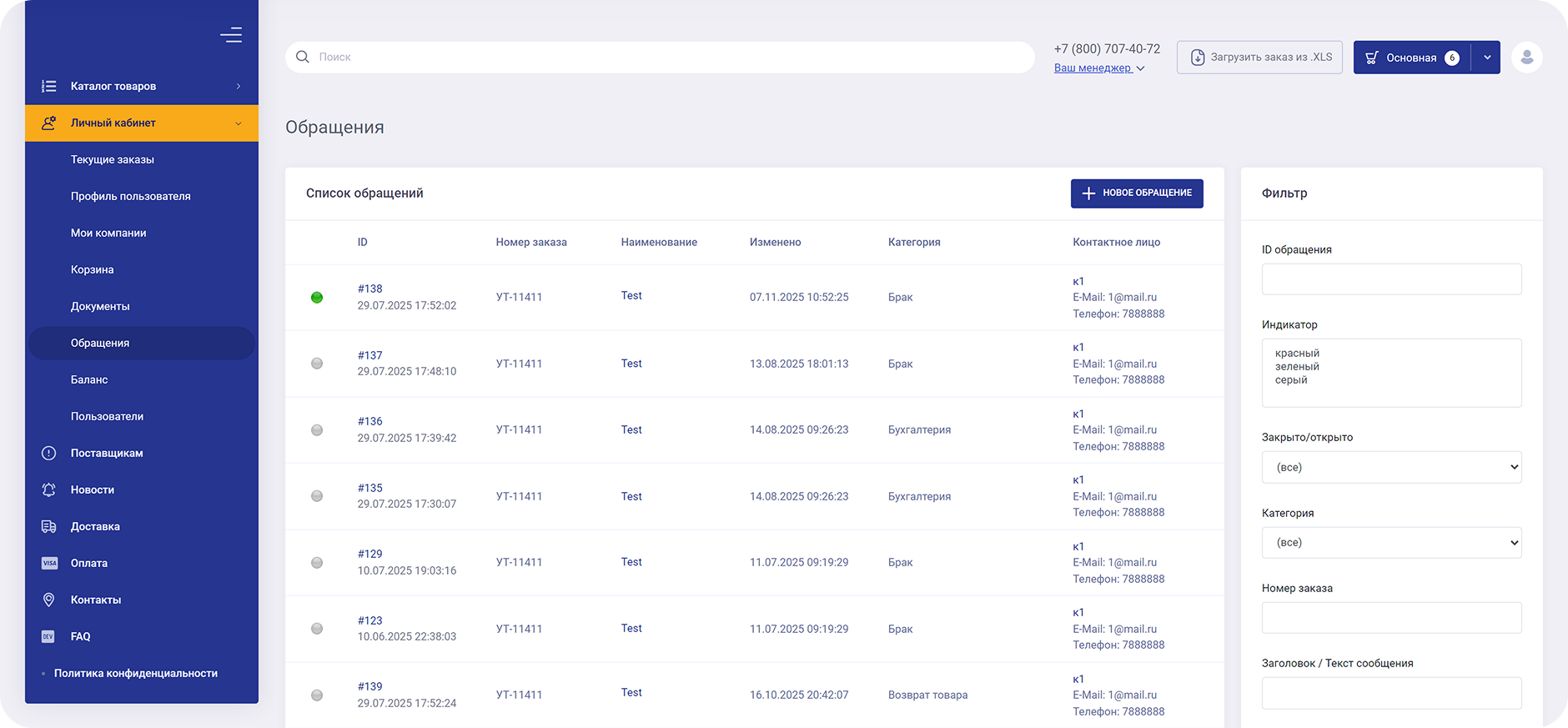Open Contacts via the map pin icon
This screenshot has height=728, width=1568.
[x=49, y=600]
